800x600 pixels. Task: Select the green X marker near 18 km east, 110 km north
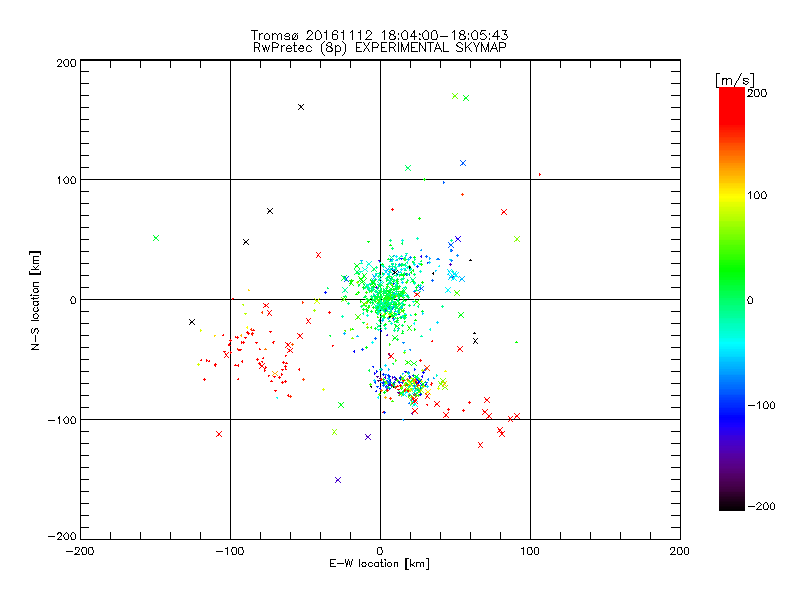[x=408, y=168]
